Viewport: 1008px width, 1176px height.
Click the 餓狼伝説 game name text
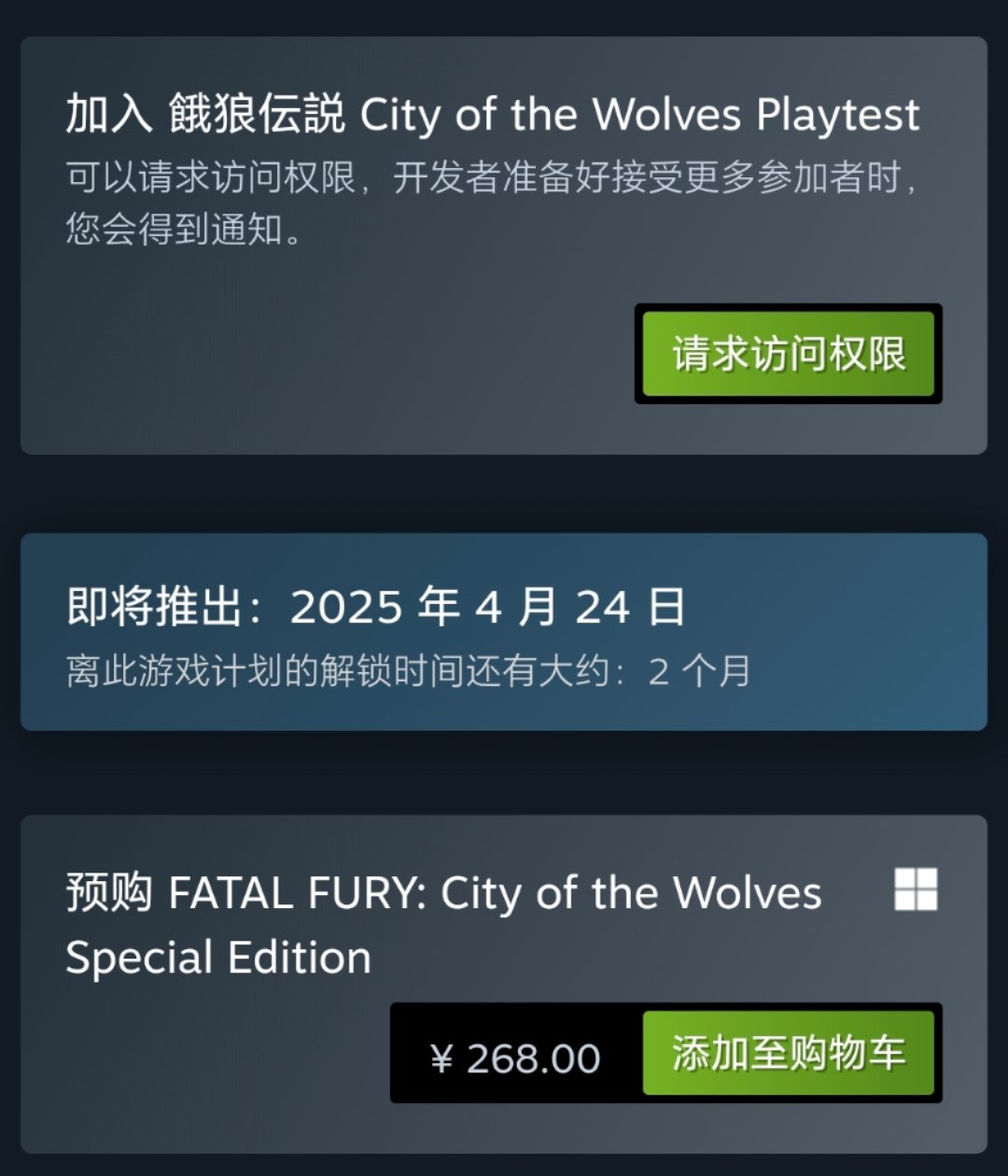pos(257,115)
